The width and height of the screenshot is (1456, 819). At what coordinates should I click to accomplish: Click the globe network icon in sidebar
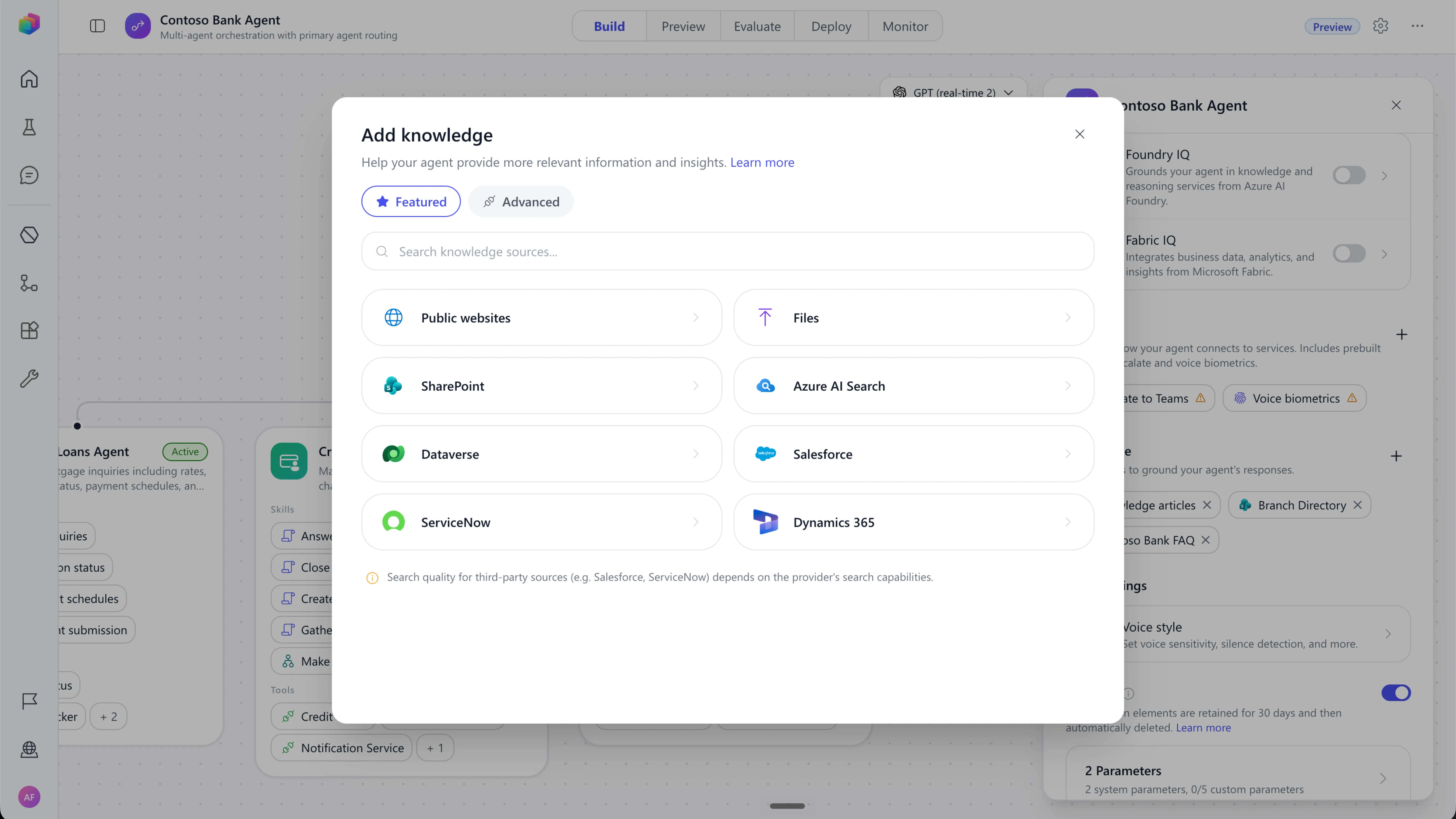click(29, 749)
